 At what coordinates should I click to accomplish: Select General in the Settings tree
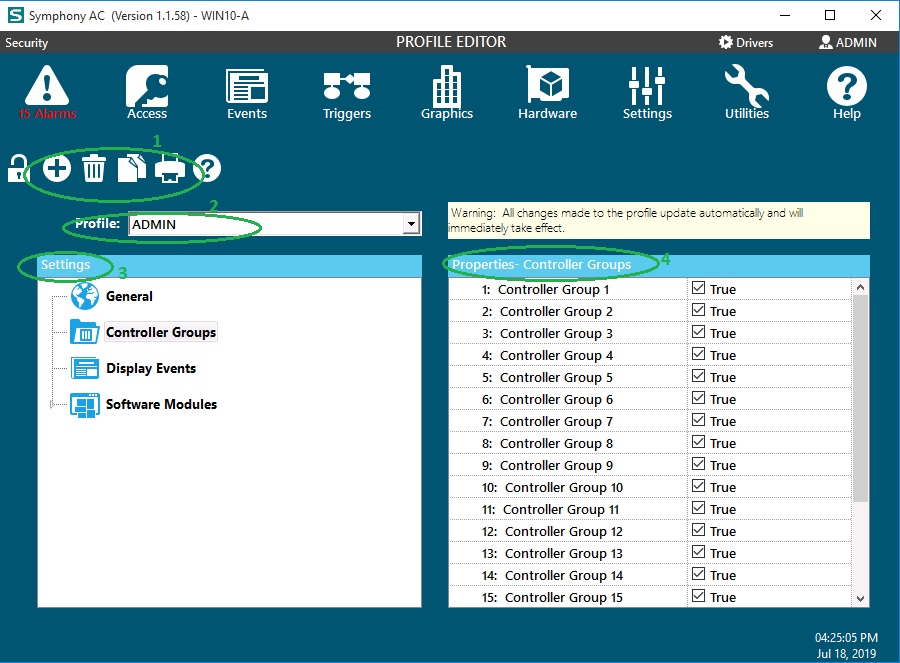[129, 296]
